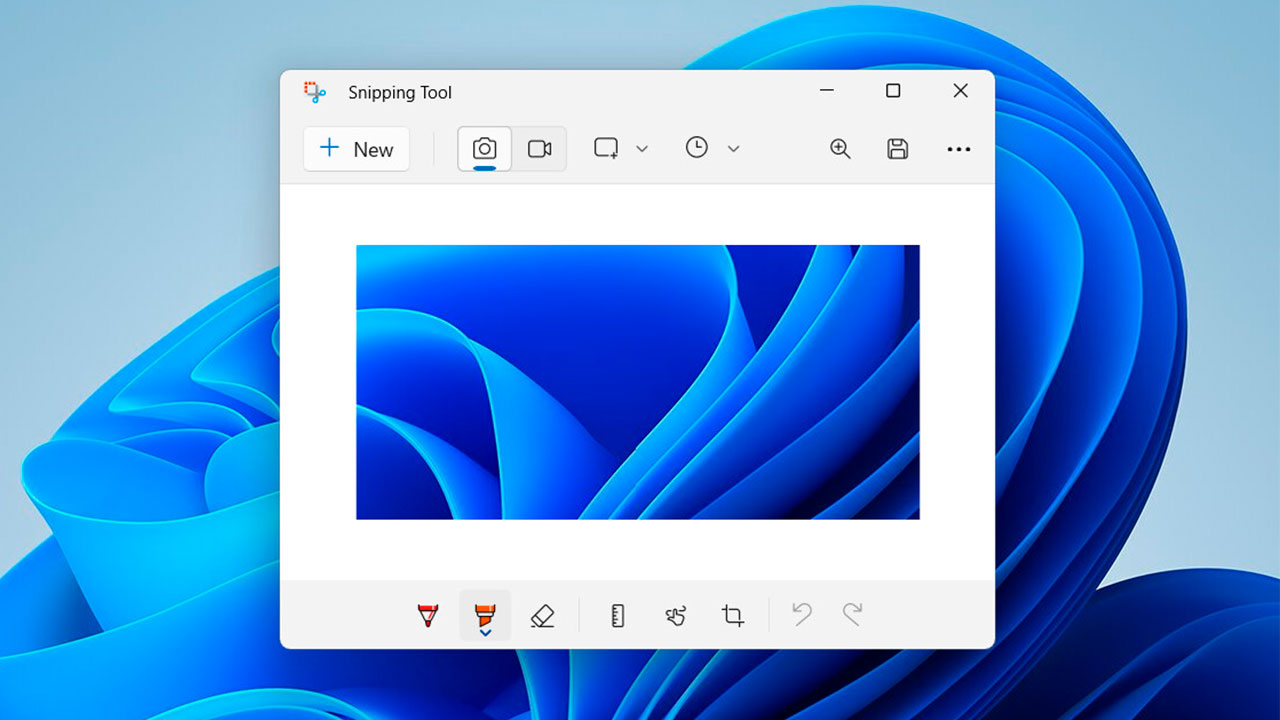Image resolution: width=1280 pixels, height=720 pixels.
Task: Click the Undo arrow
Action: 801,614
